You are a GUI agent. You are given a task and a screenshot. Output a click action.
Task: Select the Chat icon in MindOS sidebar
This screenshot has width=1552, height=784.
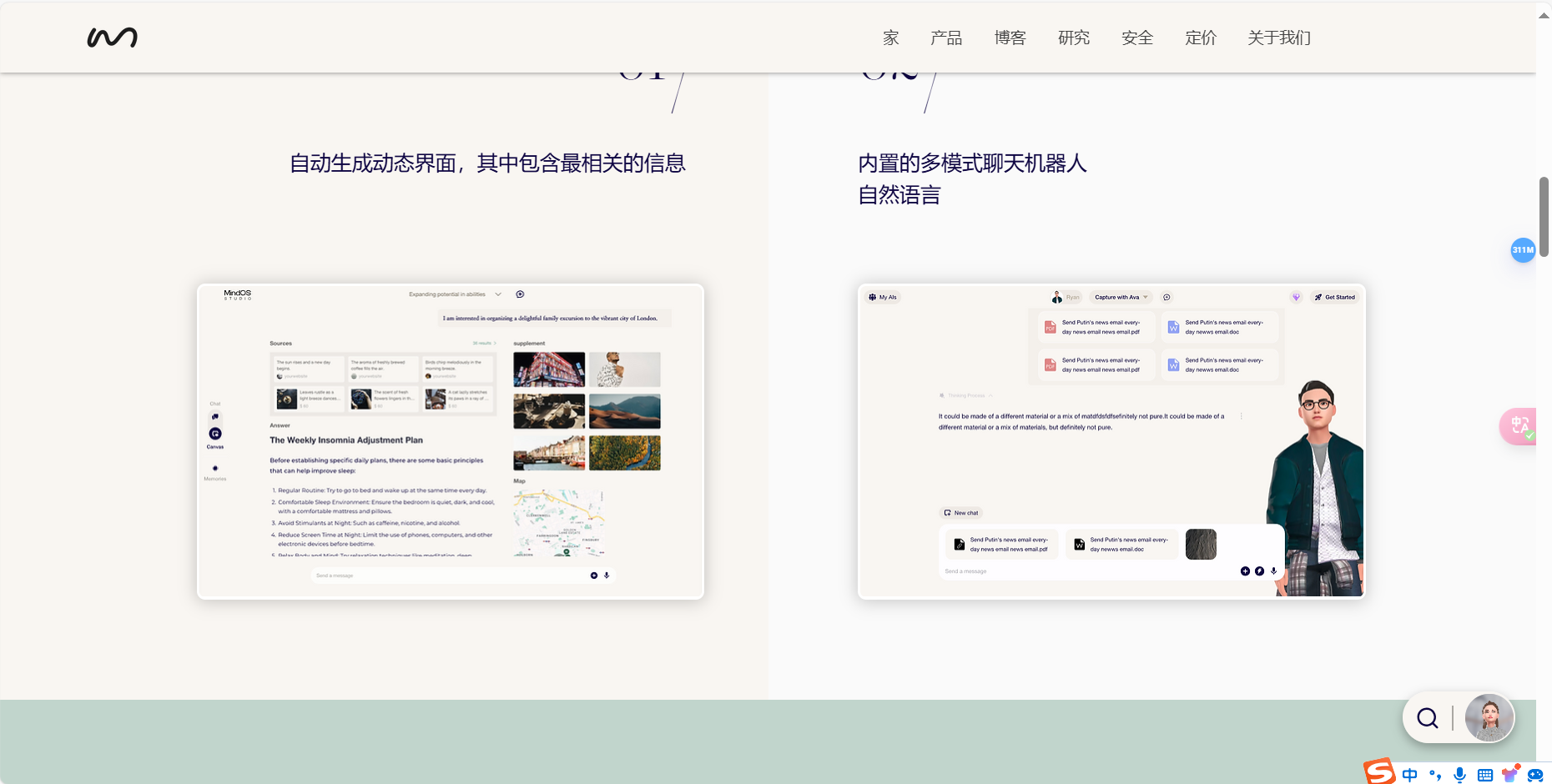(214, 415)
